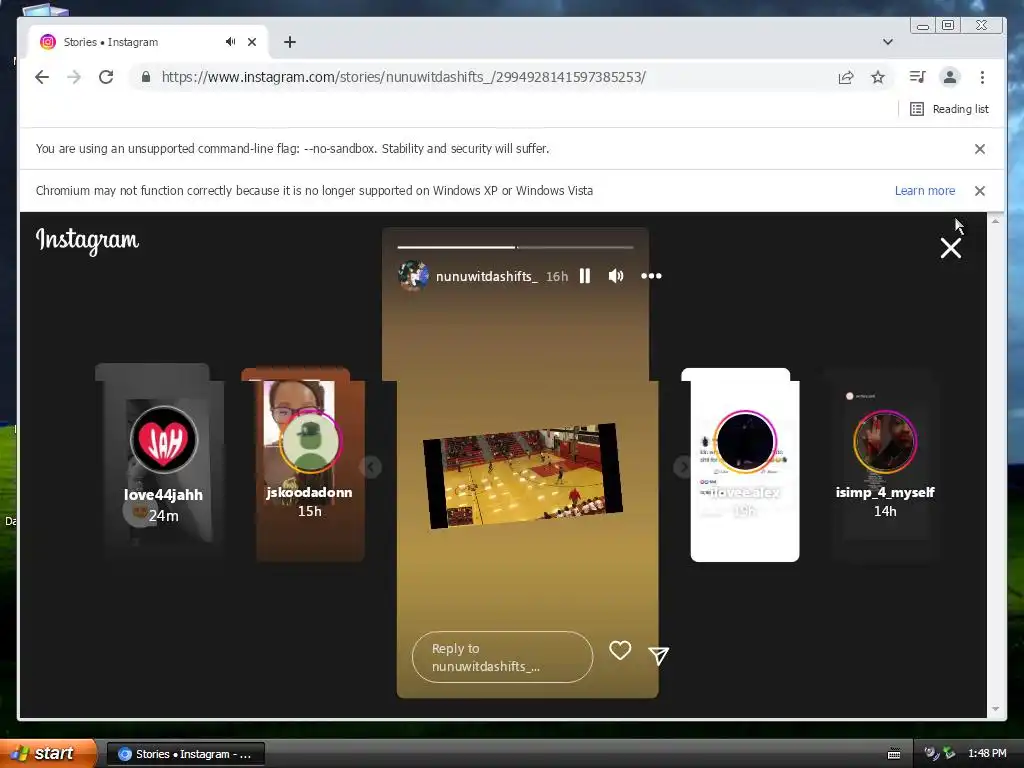1024x768 pixels.
Task: Mute tab via audio icon on tab
Action: tap(231, 42)
